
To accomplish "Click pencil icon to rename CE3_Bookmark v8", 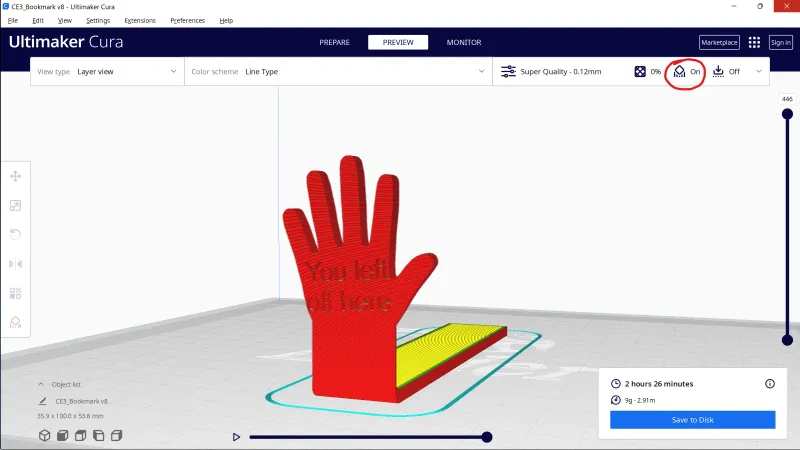I will [43, 401].
